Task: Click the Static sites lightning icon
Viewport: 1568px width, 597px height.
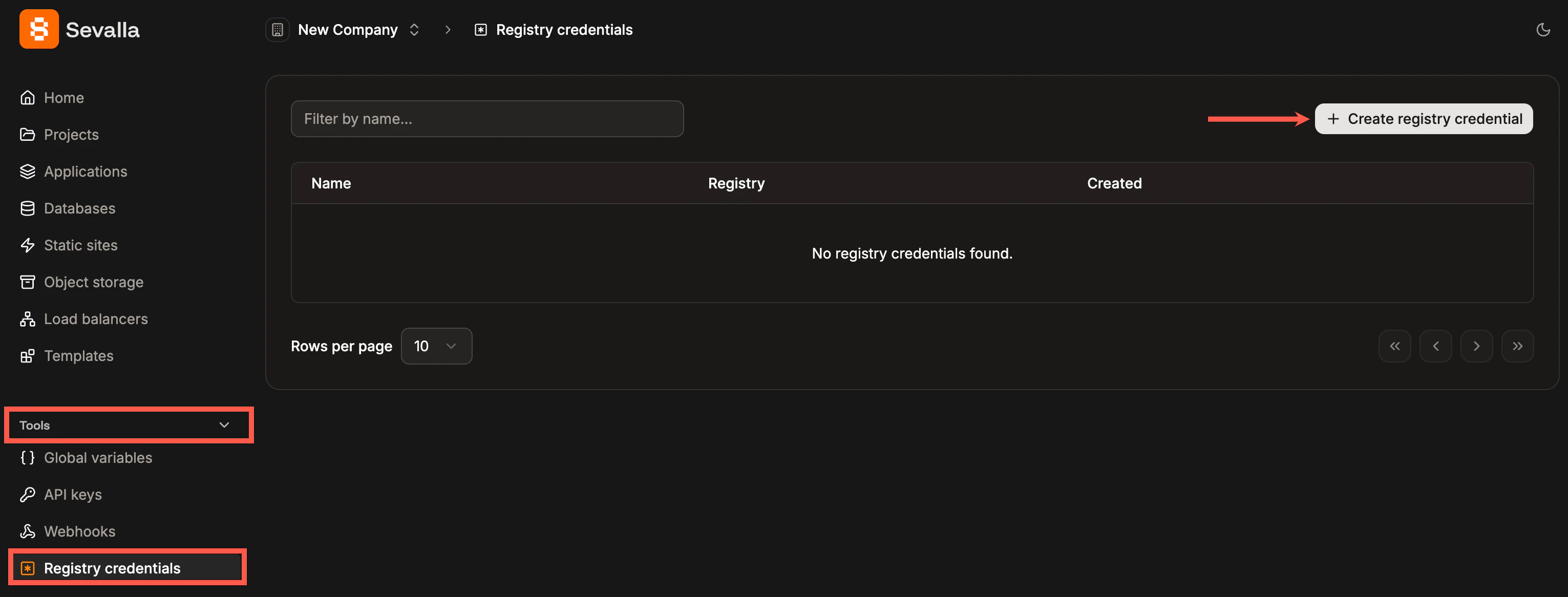Action: [x=27, y=245]
